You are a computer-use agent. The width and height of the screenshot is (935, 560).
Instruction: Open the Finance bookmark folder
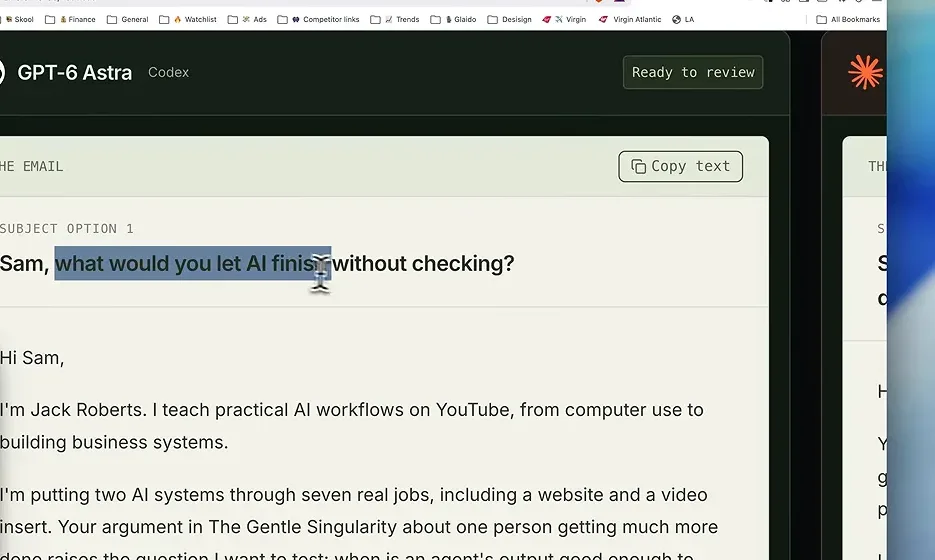[70, 20]
